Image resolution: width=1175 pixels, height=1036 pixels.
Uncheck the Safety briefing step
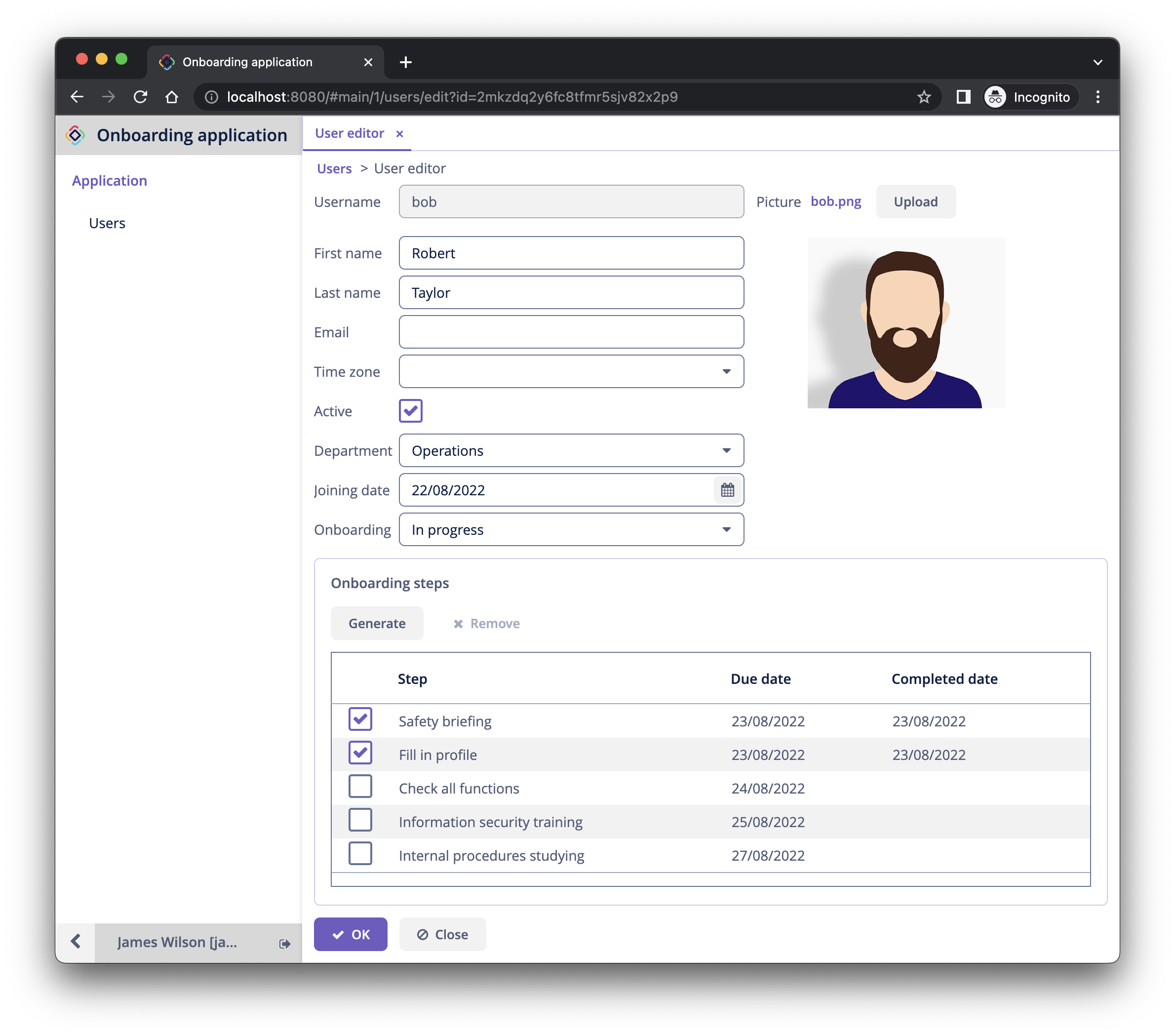point(360,720)
